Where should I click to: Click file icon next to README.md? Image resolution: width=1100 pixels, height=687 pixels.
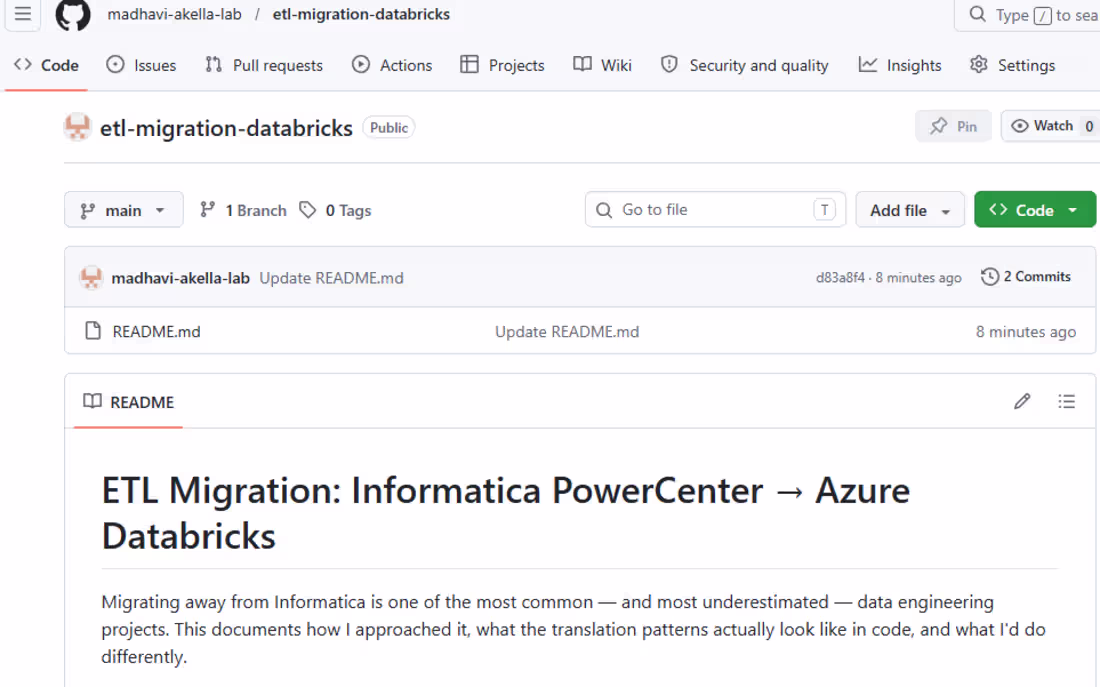point(93,331)
